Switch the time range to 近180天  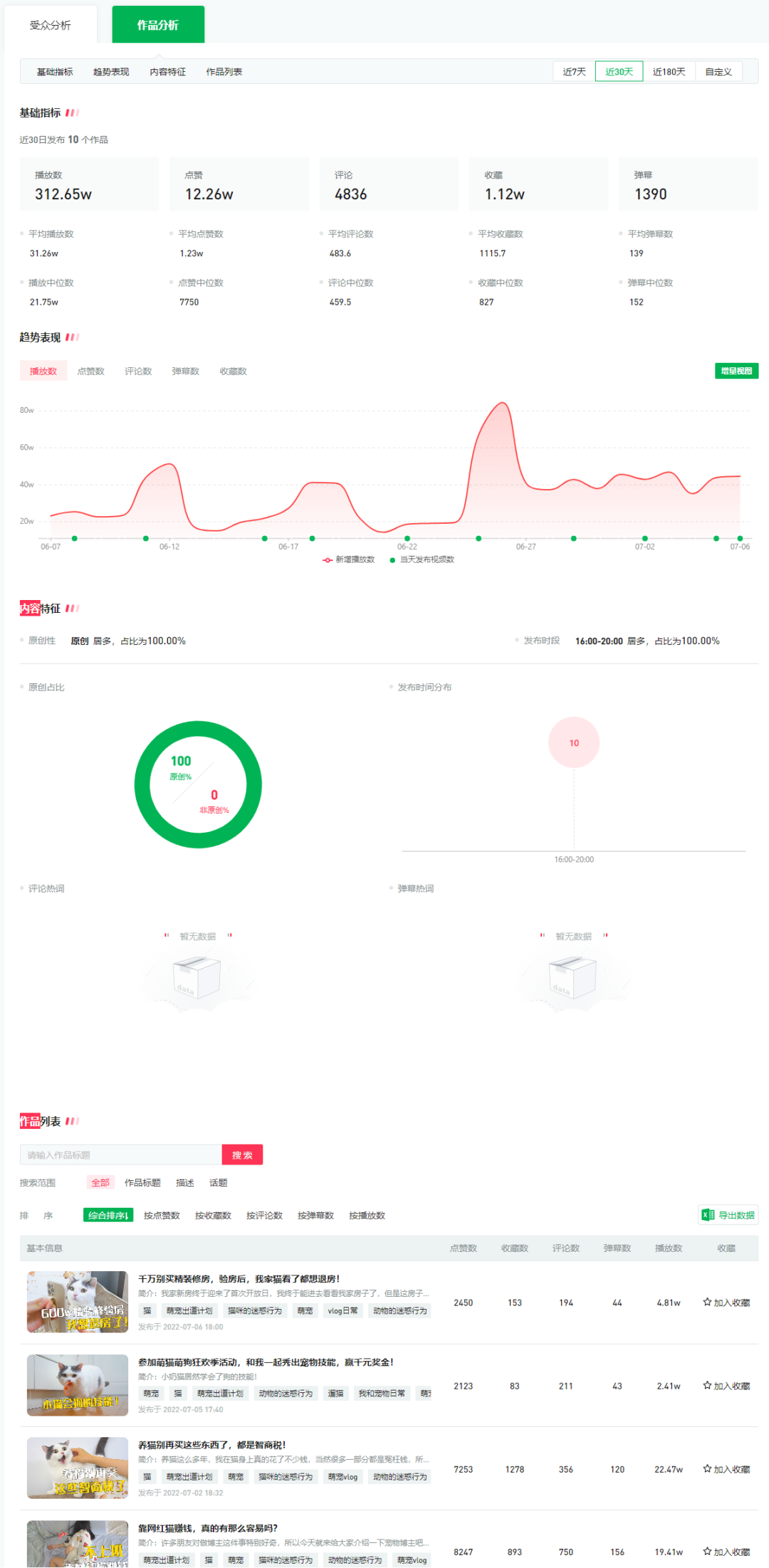click(669, 72)
